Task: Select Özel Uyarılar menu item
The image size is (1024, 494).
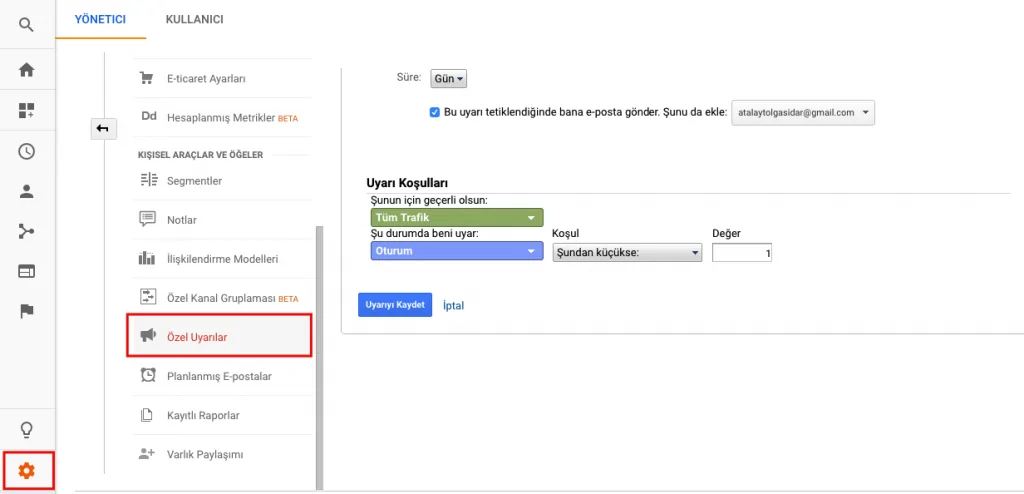Action: 219,335
